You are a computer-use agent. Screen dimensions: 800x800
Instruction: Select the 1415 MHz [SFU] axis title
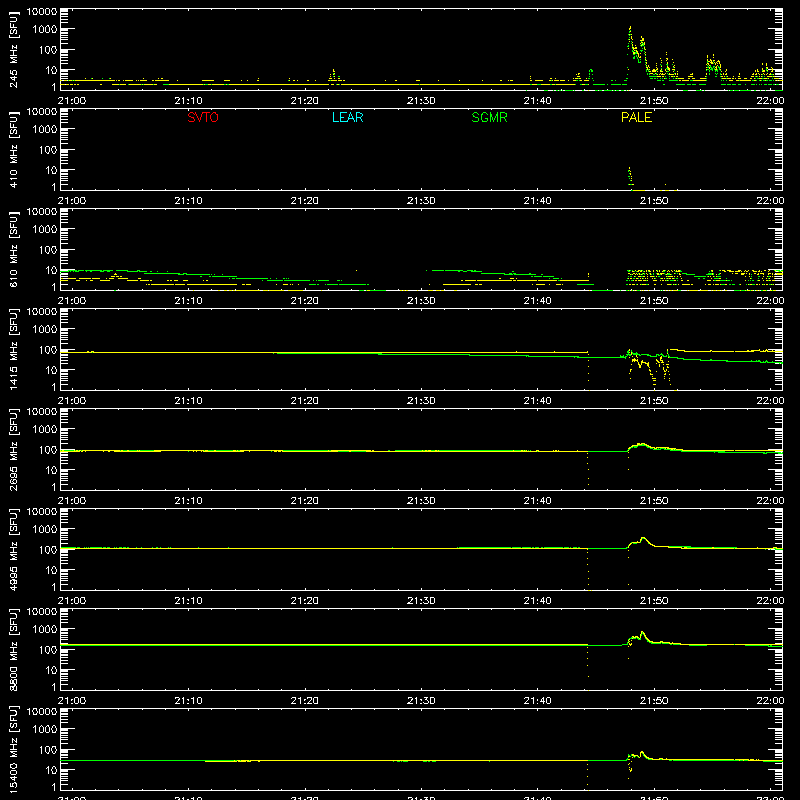(14, 349)
